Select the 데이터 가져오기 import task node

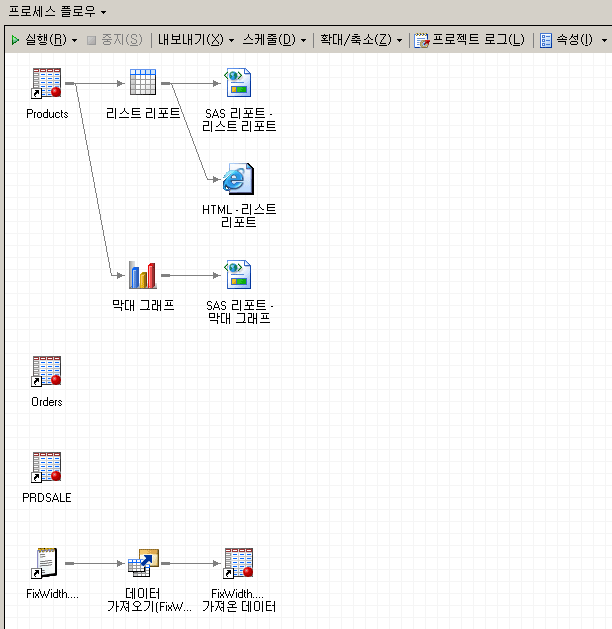(143, 563)
